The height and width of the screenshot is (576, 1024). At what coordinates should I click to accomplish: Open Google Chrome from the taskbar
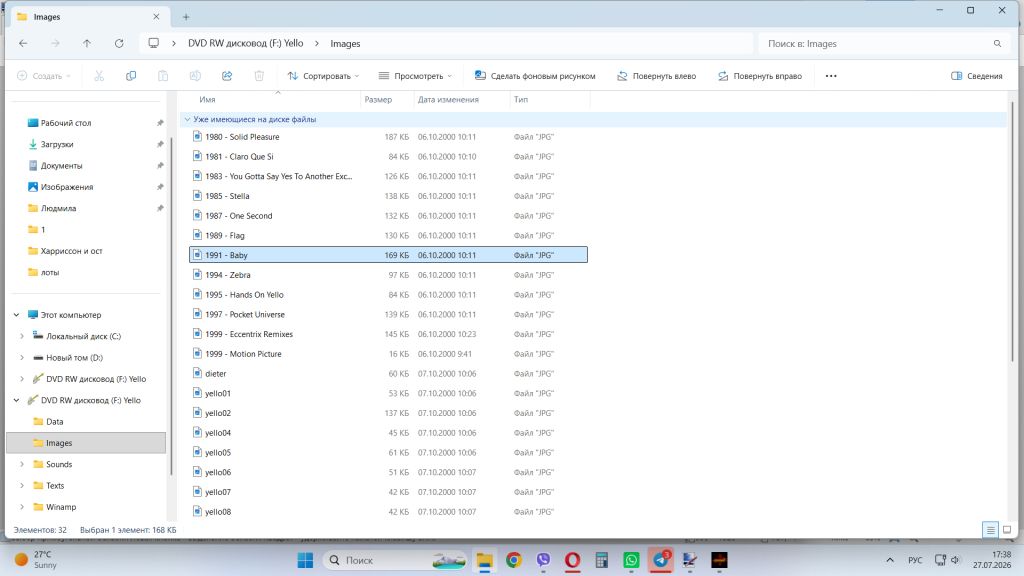[x=514, y=560]
